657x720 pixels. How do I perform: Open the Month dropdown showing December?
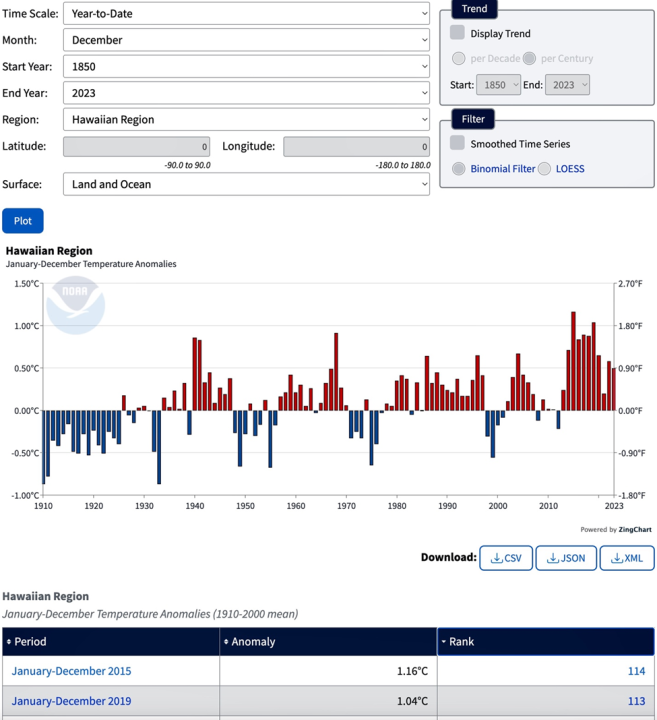[x=246, y=40]
